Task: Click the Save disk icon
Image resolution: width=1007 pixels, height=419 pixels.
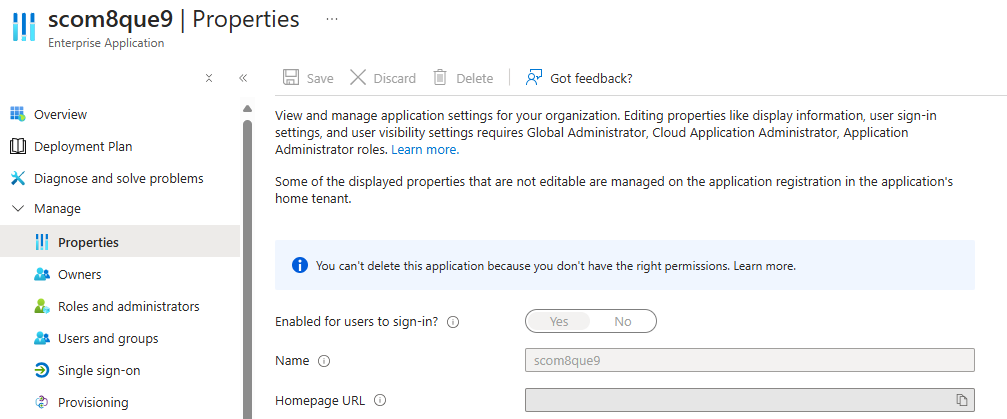Action: 291,78
